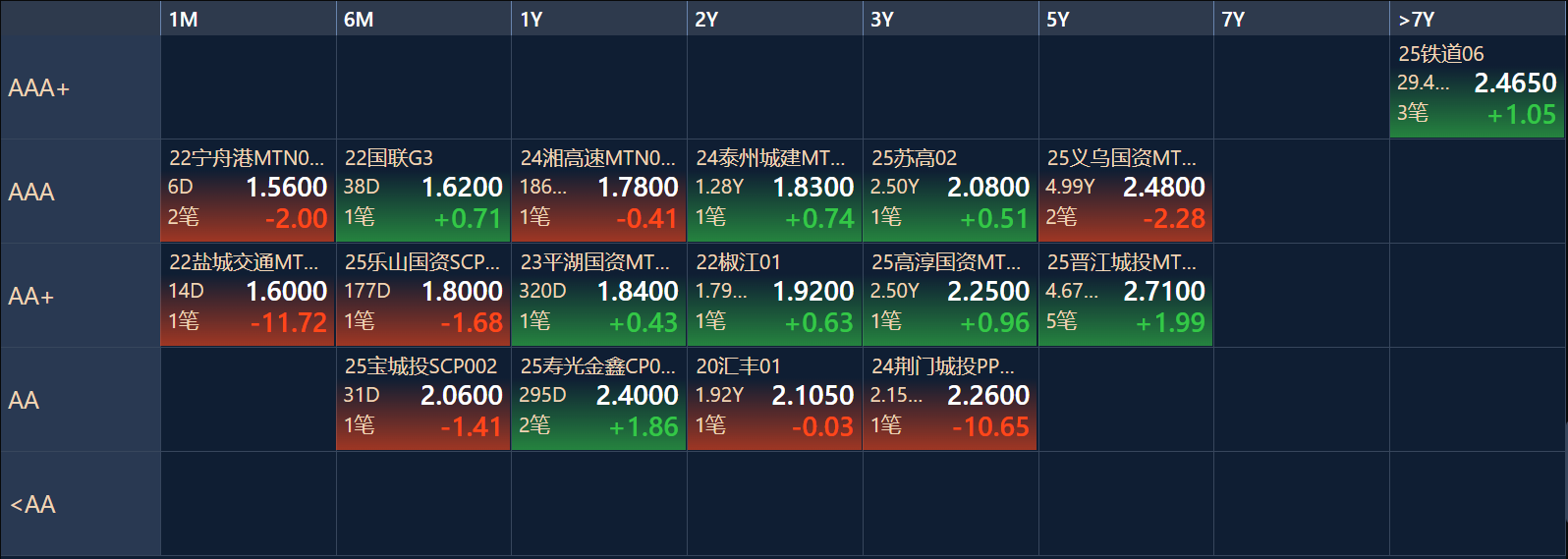Select the 22国联G3 bond cell
This screenshot has height=559, width=1568.
click(423, 192)
